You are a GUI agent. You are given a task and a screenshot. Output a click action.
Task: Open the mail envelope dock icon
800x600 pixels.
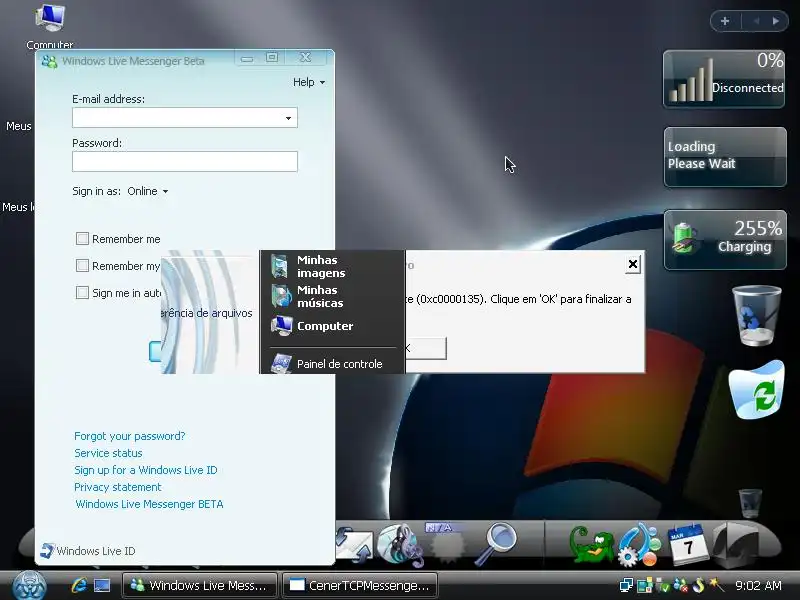(355, 546)
